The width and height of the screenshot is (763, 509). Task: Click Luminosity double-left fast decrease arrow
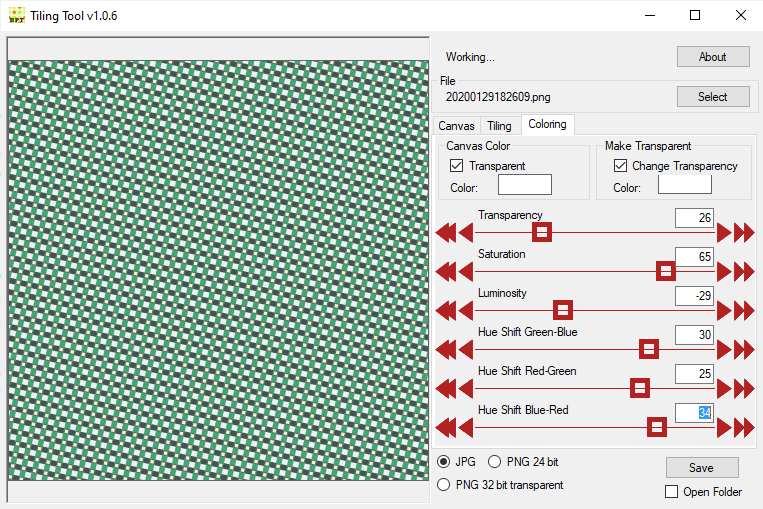click(446, 310)
